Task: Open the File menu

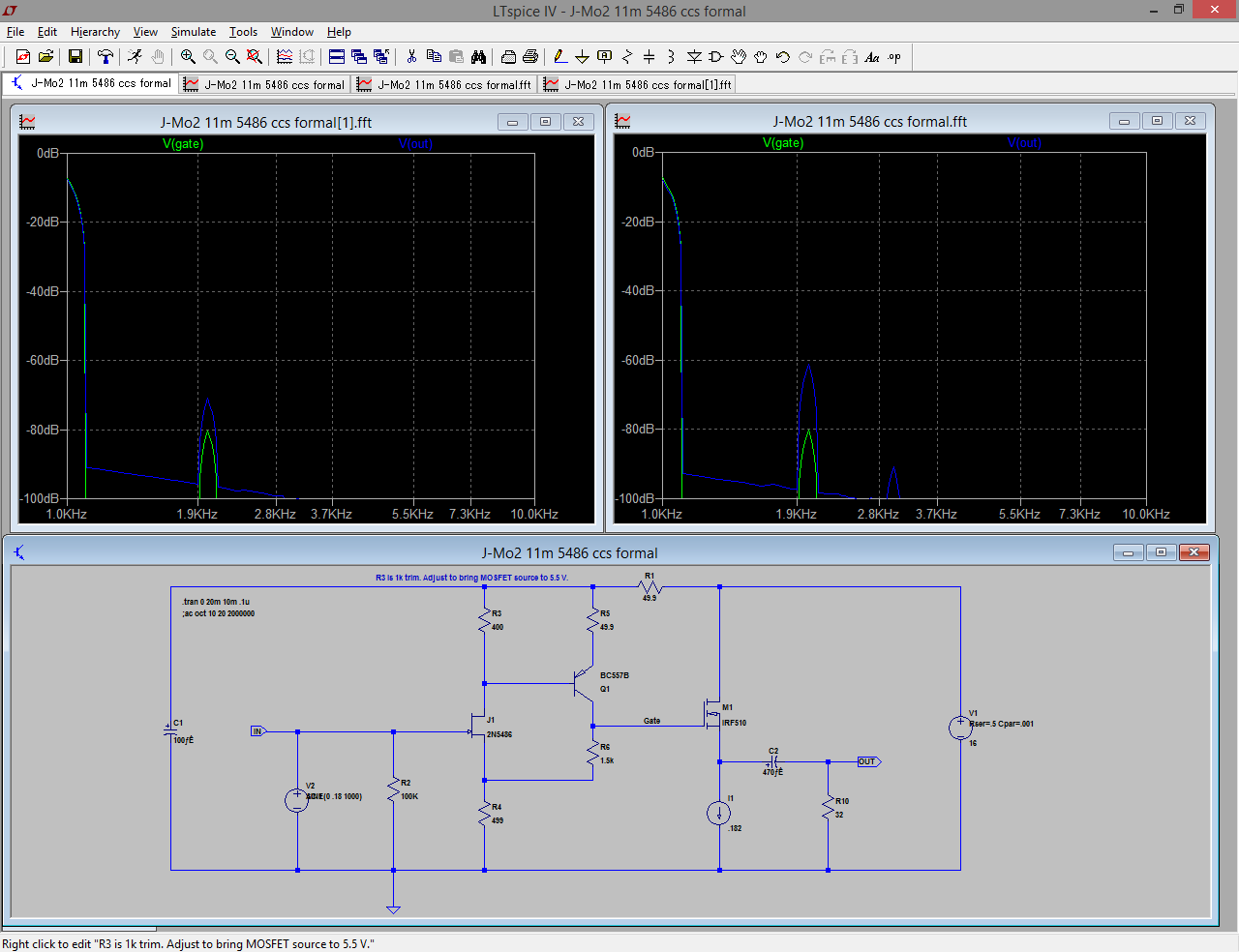Action: (15, 32)
